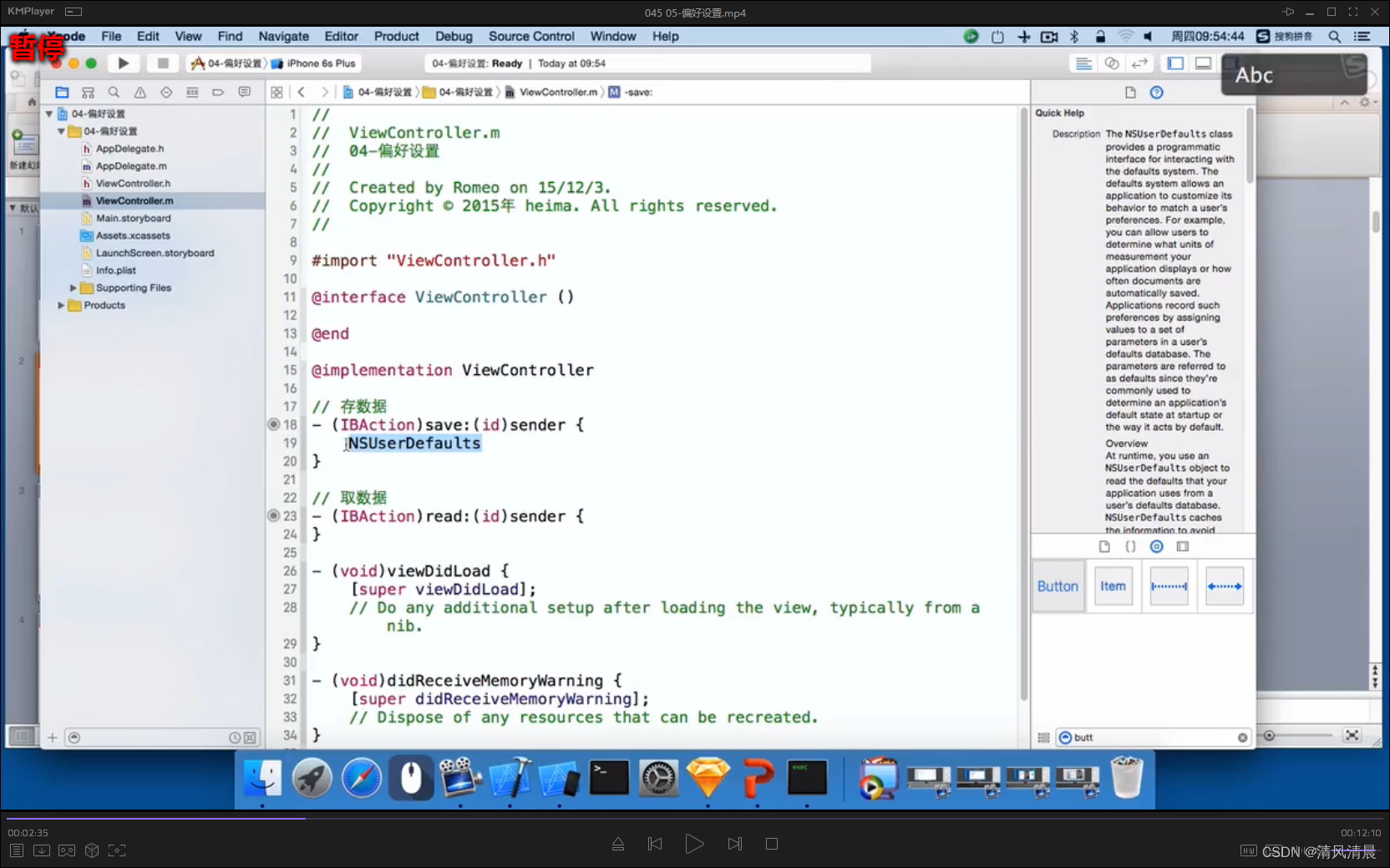Collapse the 04-偏好设置 project root
The image size is (1390, 868).
point(49,114)
